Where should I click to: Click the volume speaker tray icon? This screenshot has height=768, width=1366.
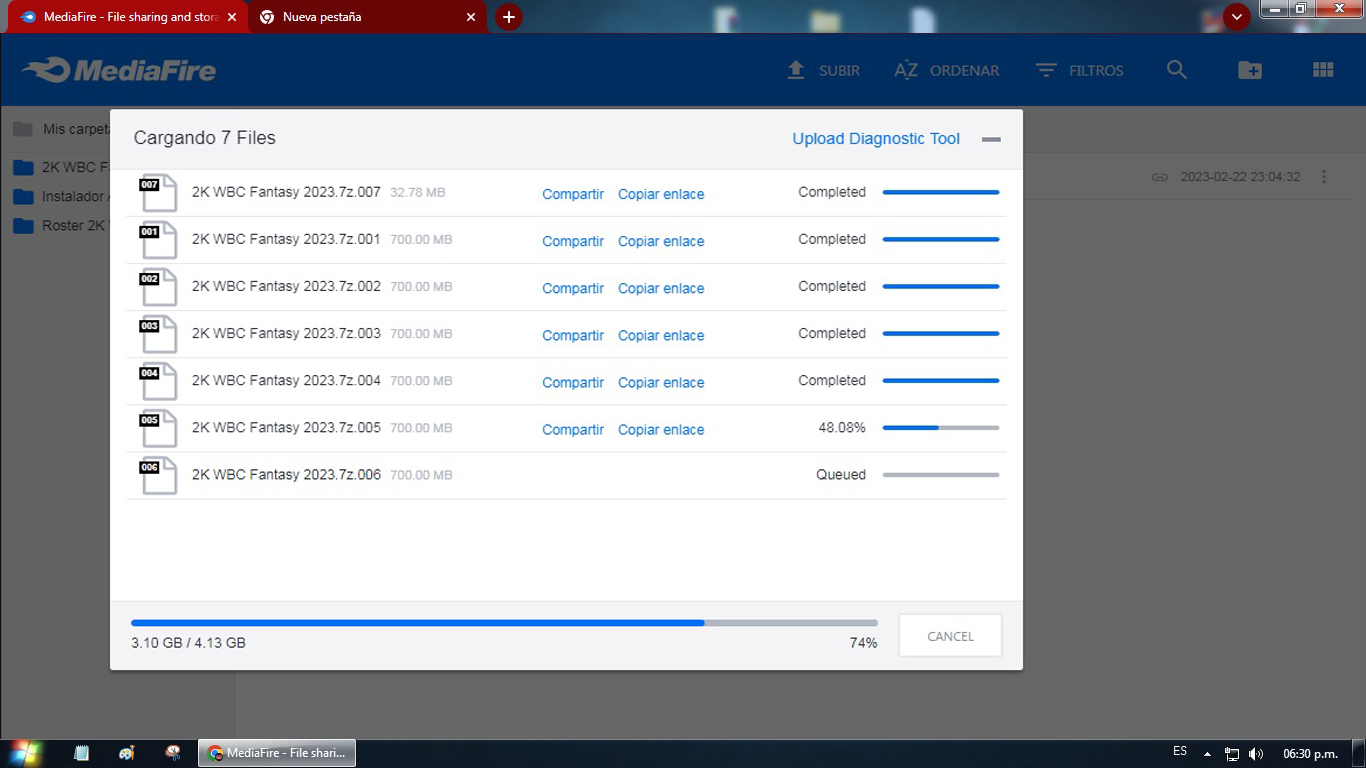coord(1255,754)
